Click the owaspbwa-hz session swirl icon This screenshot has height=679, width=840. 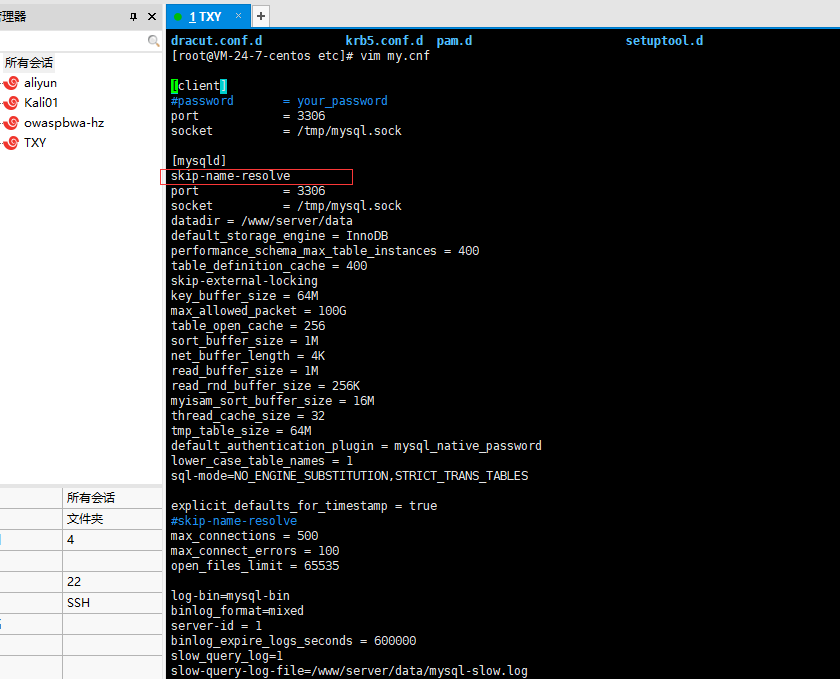coord(12,123)
